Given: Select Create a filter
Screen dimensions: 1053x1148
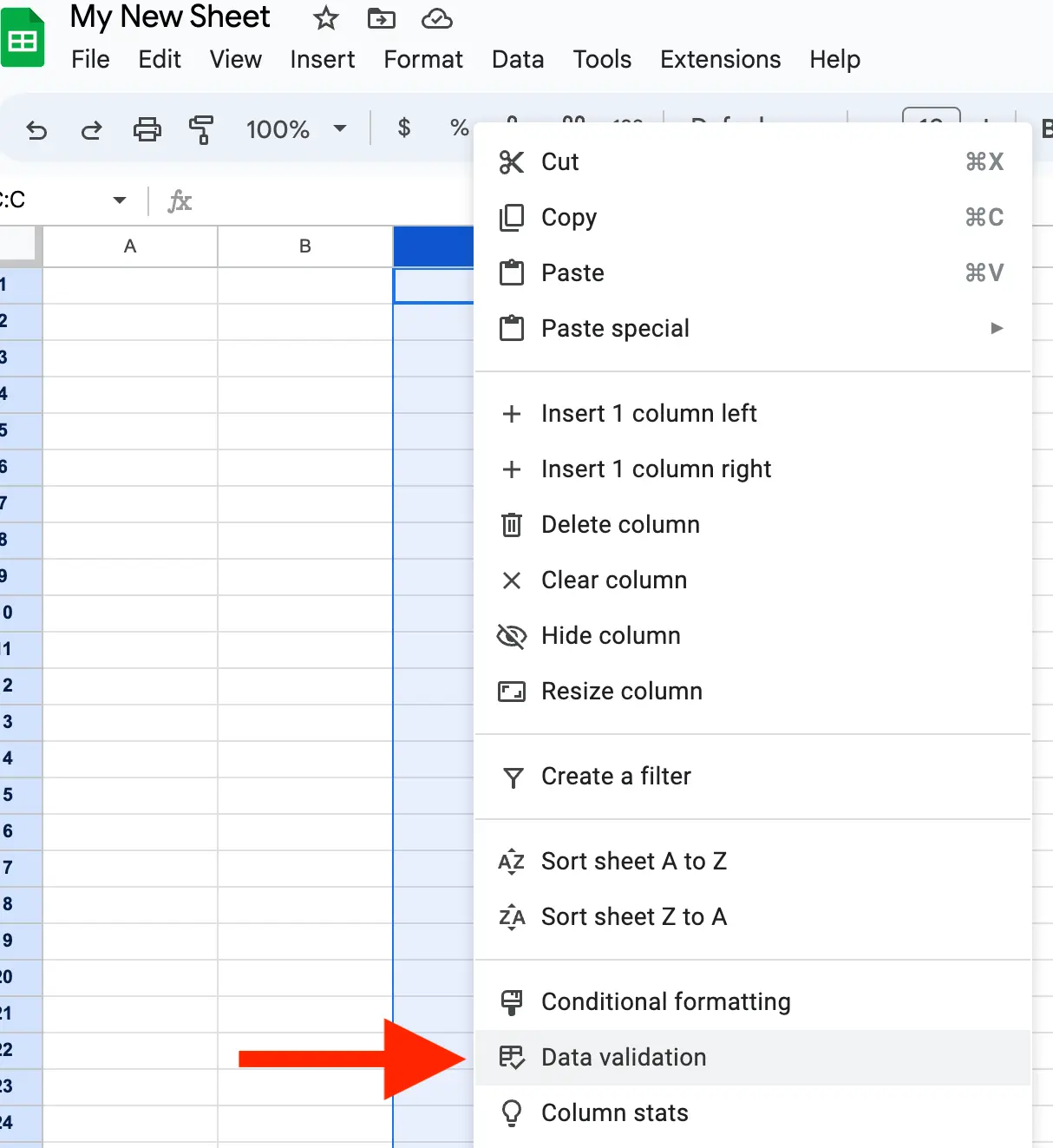Looking at the screenshot, I should (616, 776).
